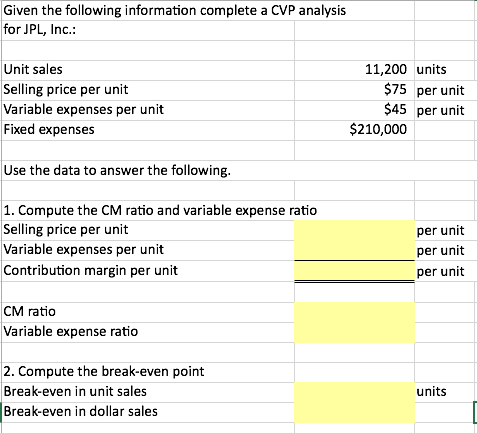477x433 pixels.
Task: Click the cell showing $210,000 fixed expenses
Action: point(354,130)
